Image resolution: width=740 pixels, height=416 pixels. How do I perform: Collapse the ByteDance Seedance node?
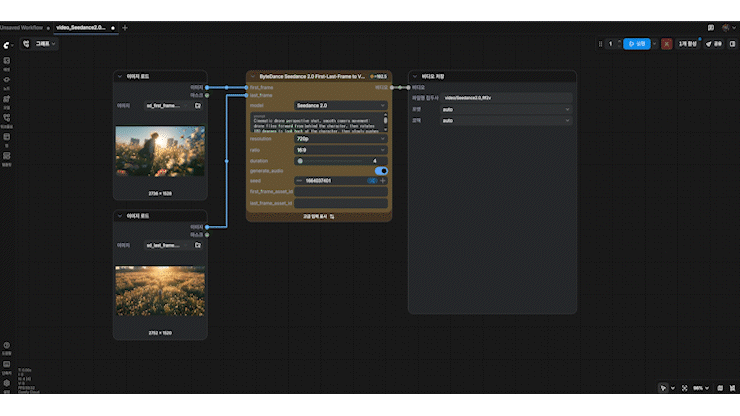pyautogui.click(x=252, y=76)
